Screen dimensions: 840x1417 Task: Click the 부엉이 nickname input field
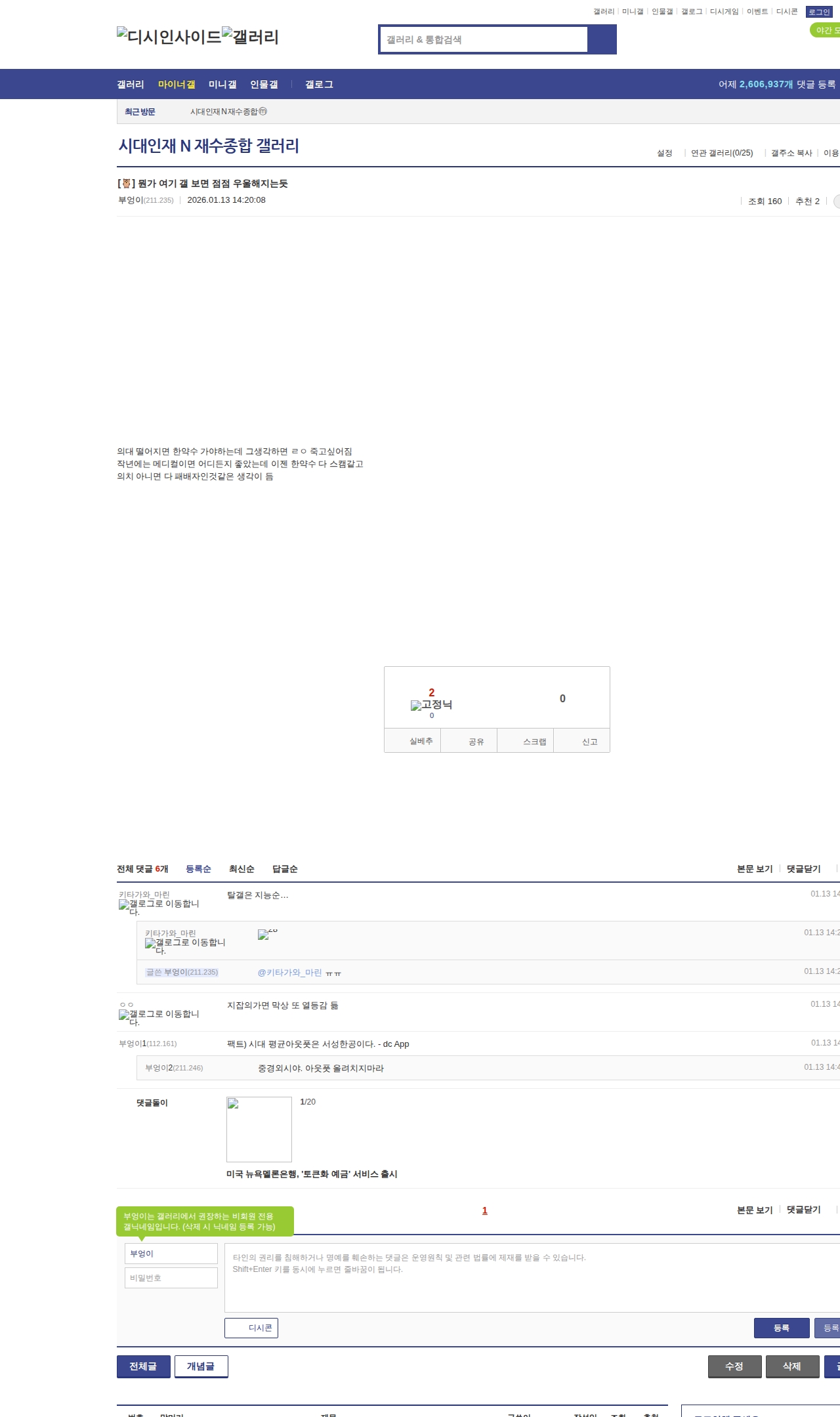click(171, 1254)
